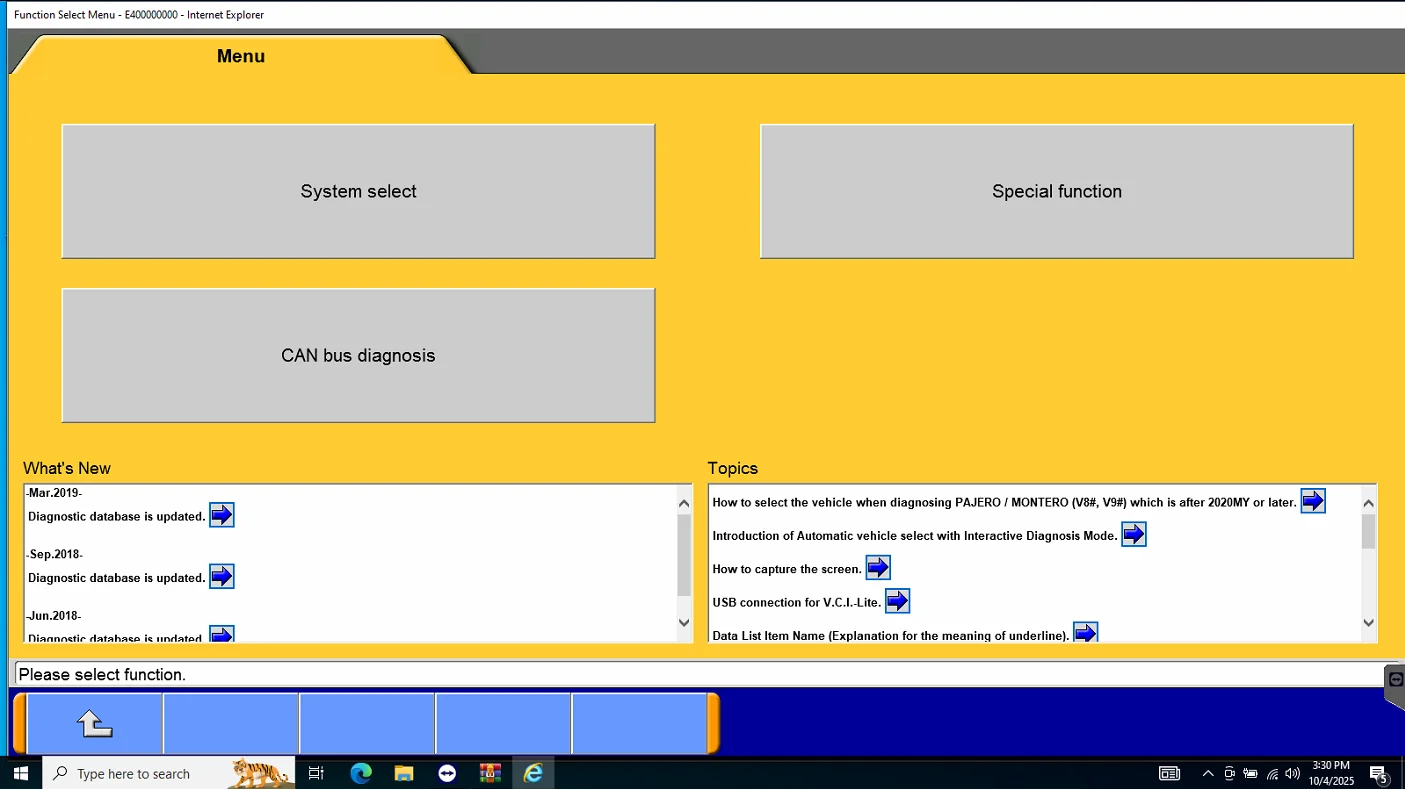
Task: Open the Sep.2018 database update arrow
Action: pyautogui.click(x=221, y=577)
